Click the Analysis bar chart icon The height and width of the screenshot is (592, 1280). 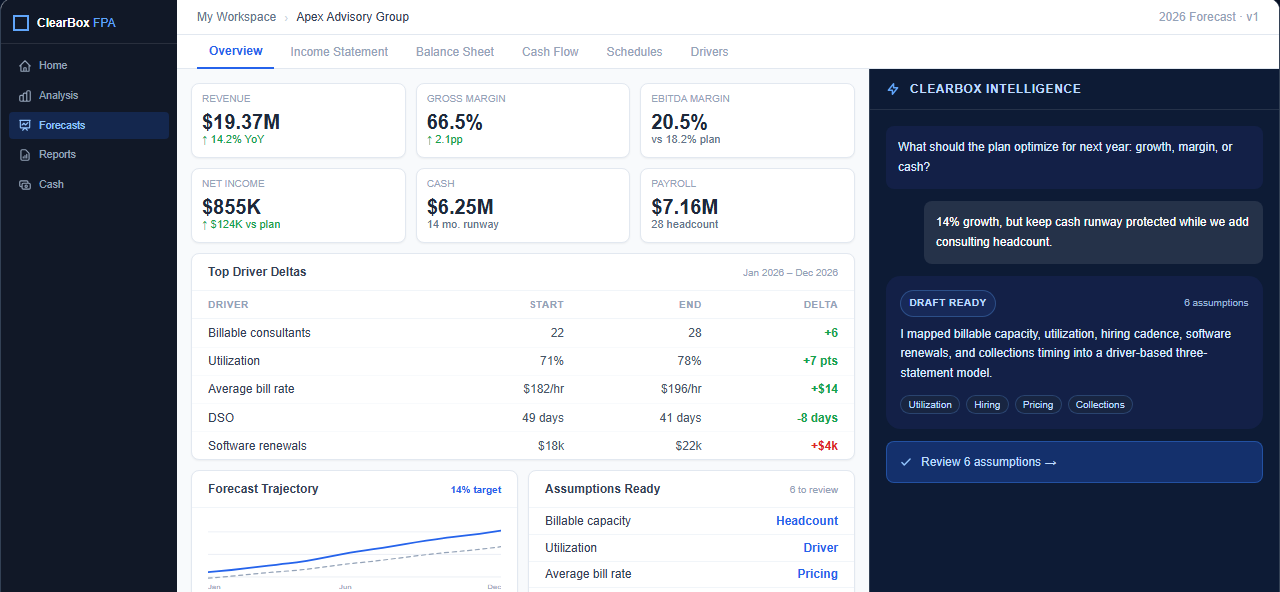pyautogui.click(x=25, y=96)
